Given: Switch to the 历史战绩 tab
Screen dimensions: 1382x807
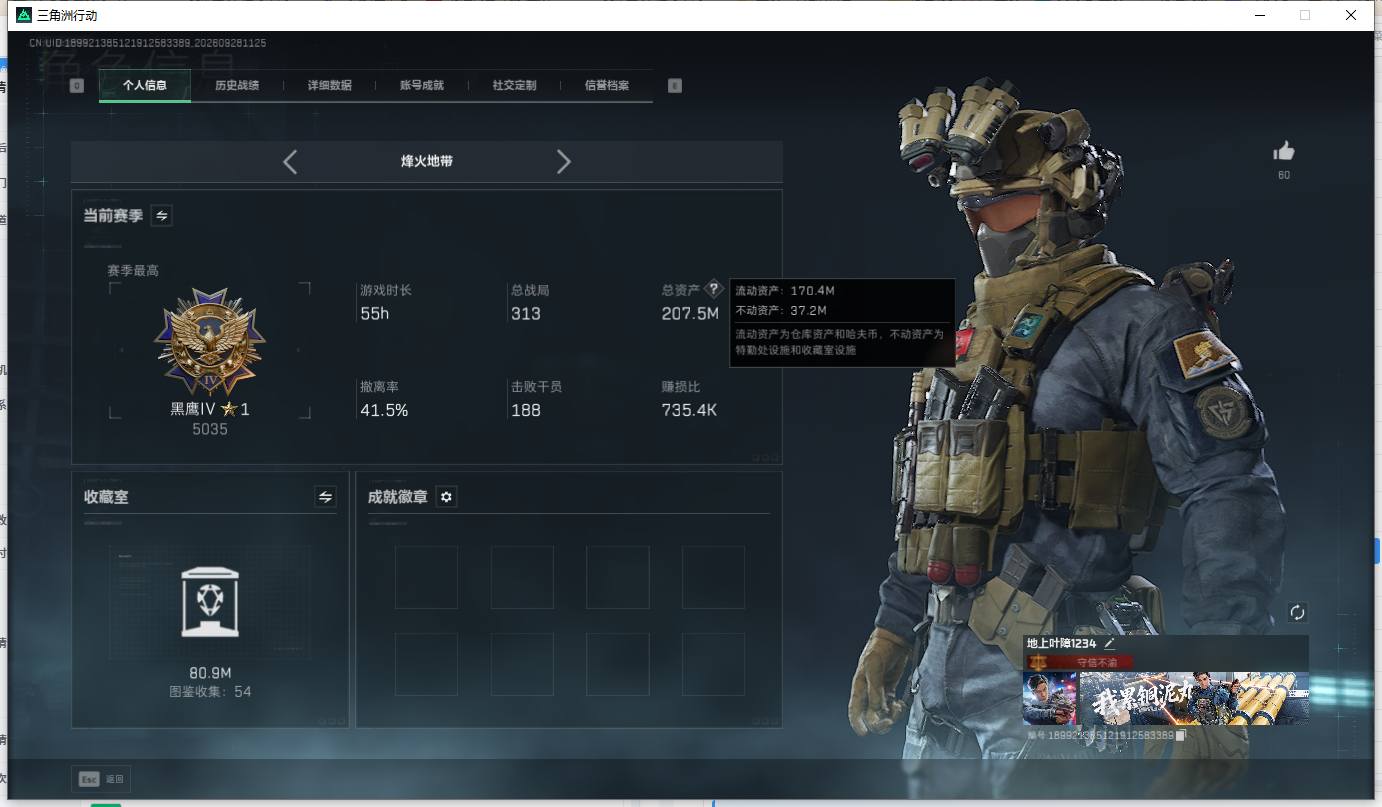Looking at the screenshot, I should [x=237, y=85].
